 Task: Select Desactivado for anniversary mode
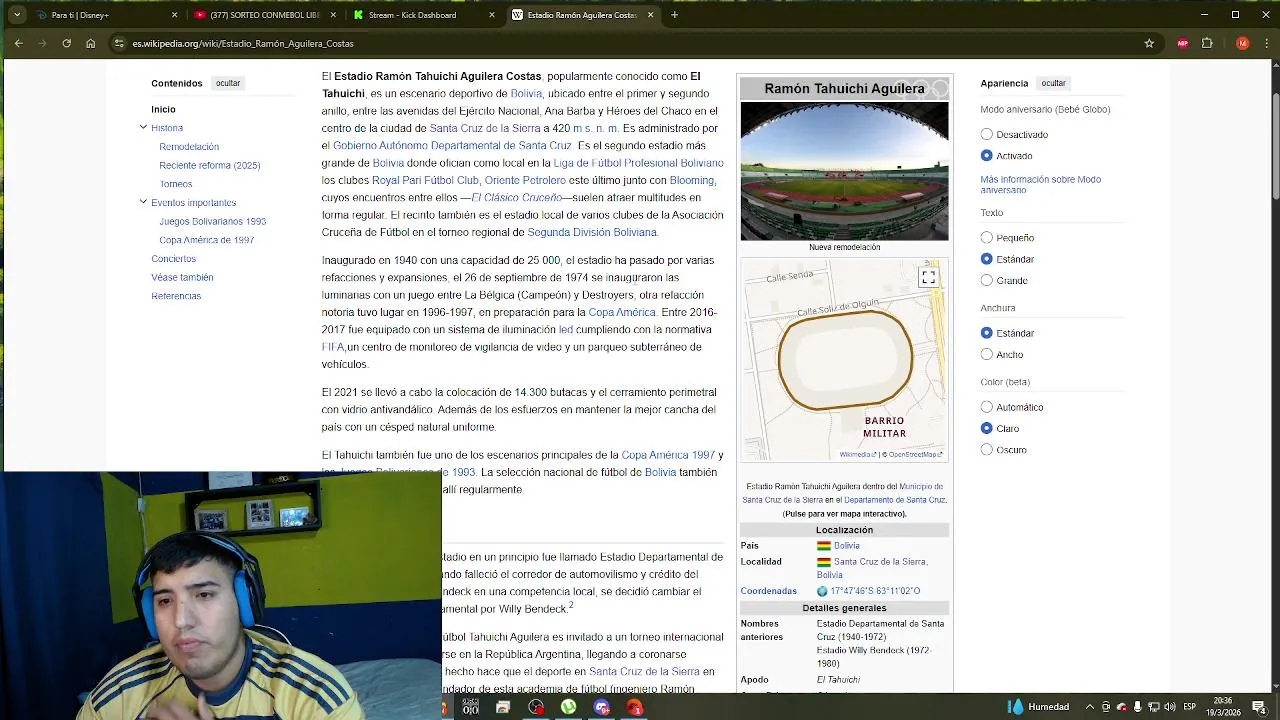[987, 134]
